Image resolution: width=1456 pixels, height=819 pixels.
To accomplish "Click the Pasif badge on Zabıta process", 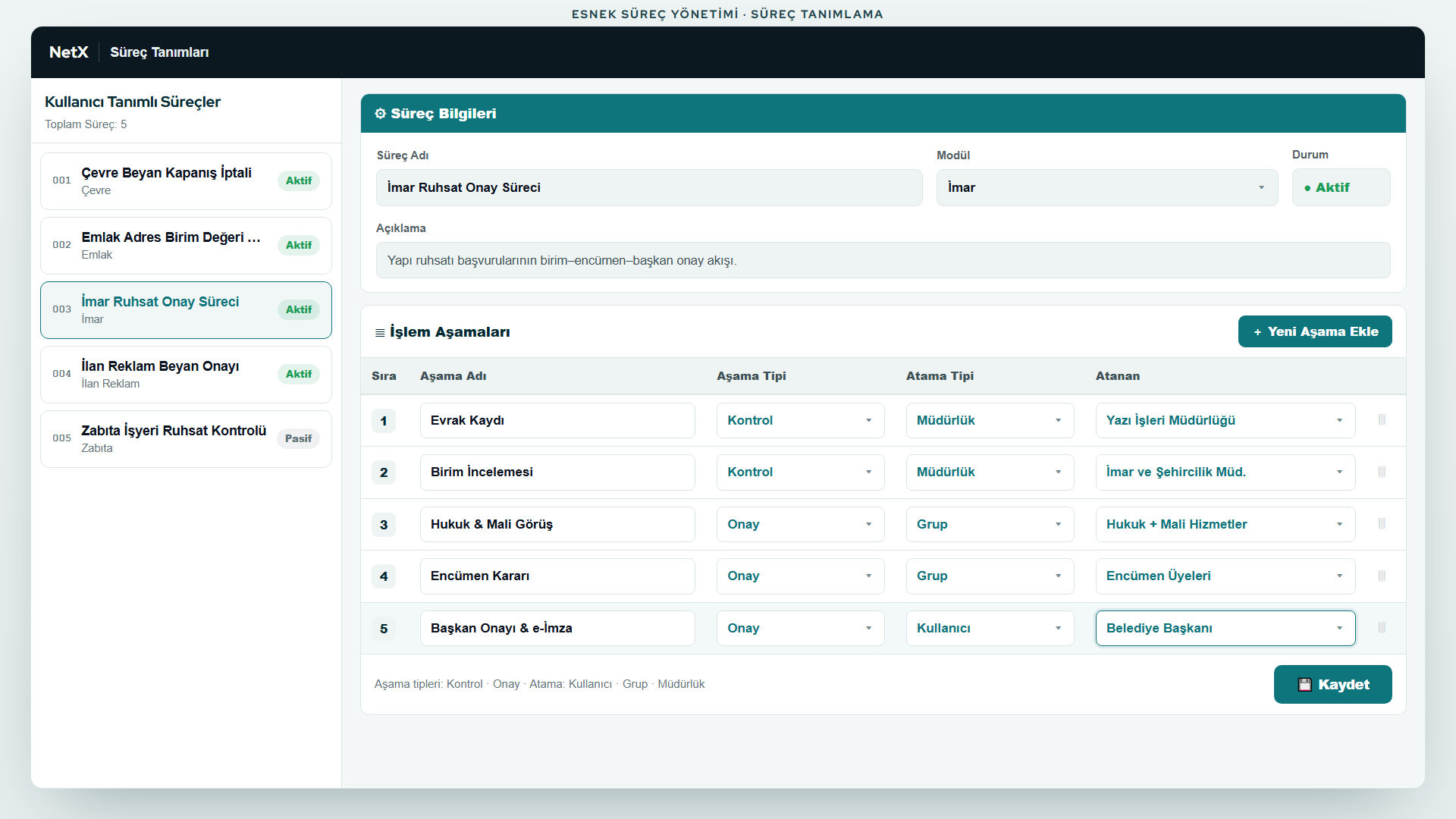I will pyautogui.click(x=298, y=438).
